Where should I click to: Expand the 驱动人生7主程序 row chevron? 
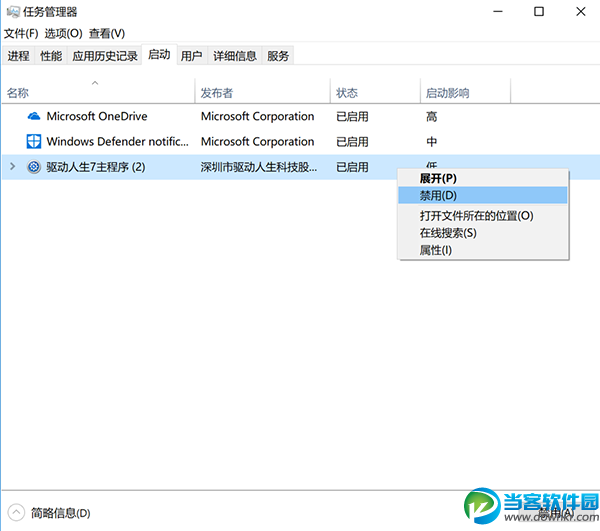pyautogui.click(x=13, y=166)
